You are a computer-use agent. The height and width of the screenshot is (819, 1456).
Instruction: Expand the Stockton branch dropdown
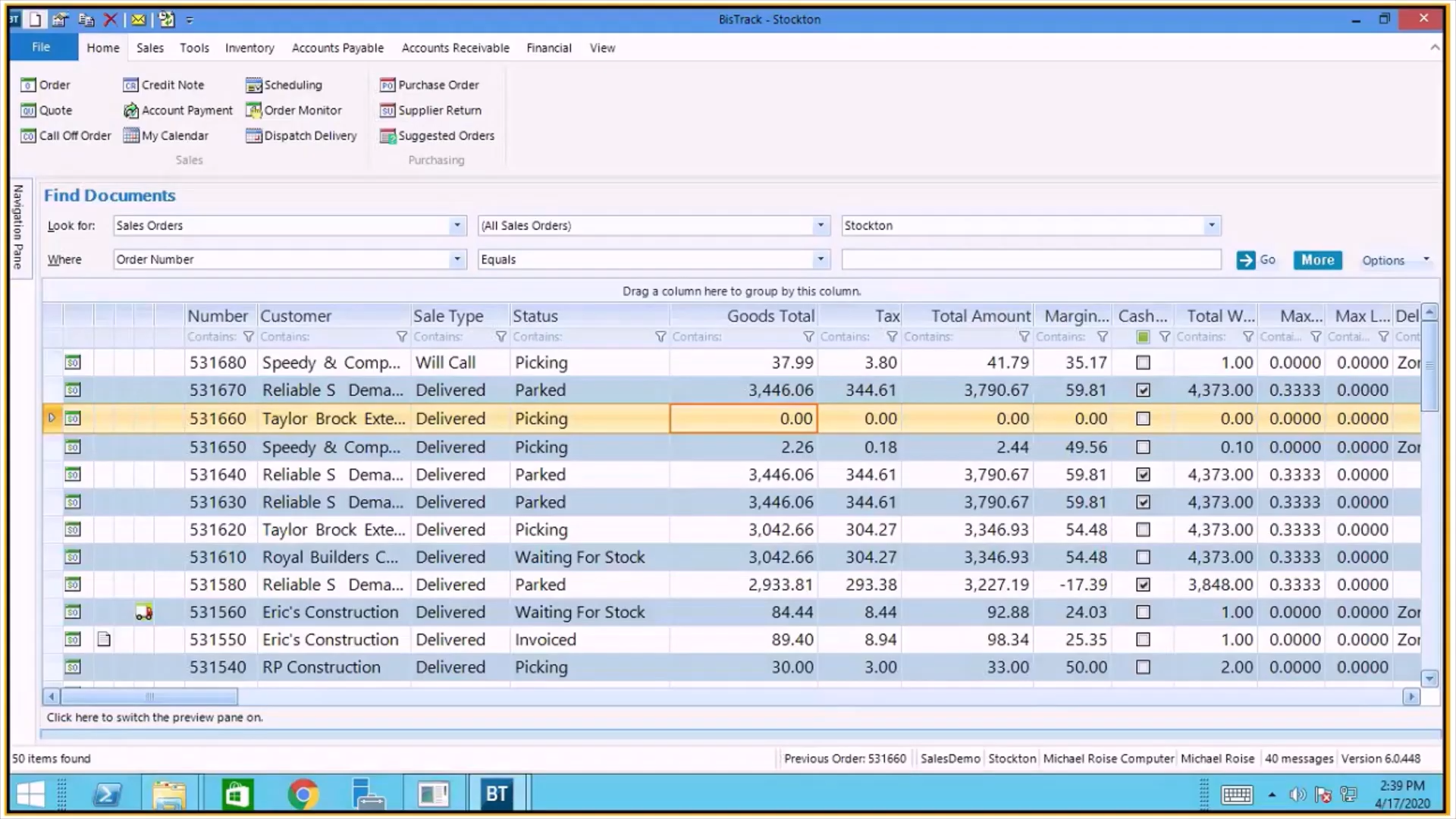[x=1211, y=226]
